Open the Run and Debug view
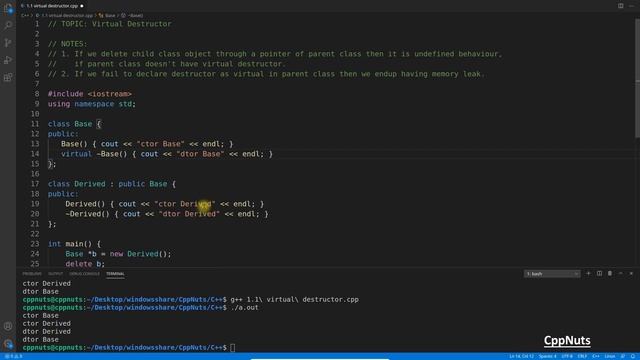The image size is (640, 360). coord(8,60)
